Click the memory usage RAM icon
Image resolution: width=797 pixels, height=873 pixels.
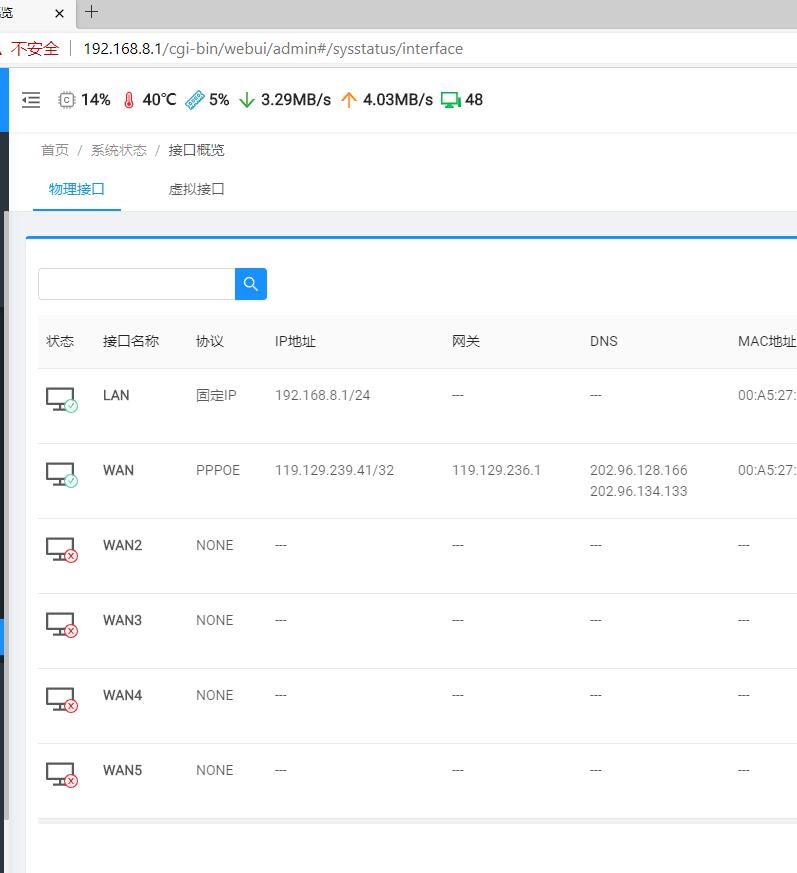pyautogui.click(x=194, y=100)
